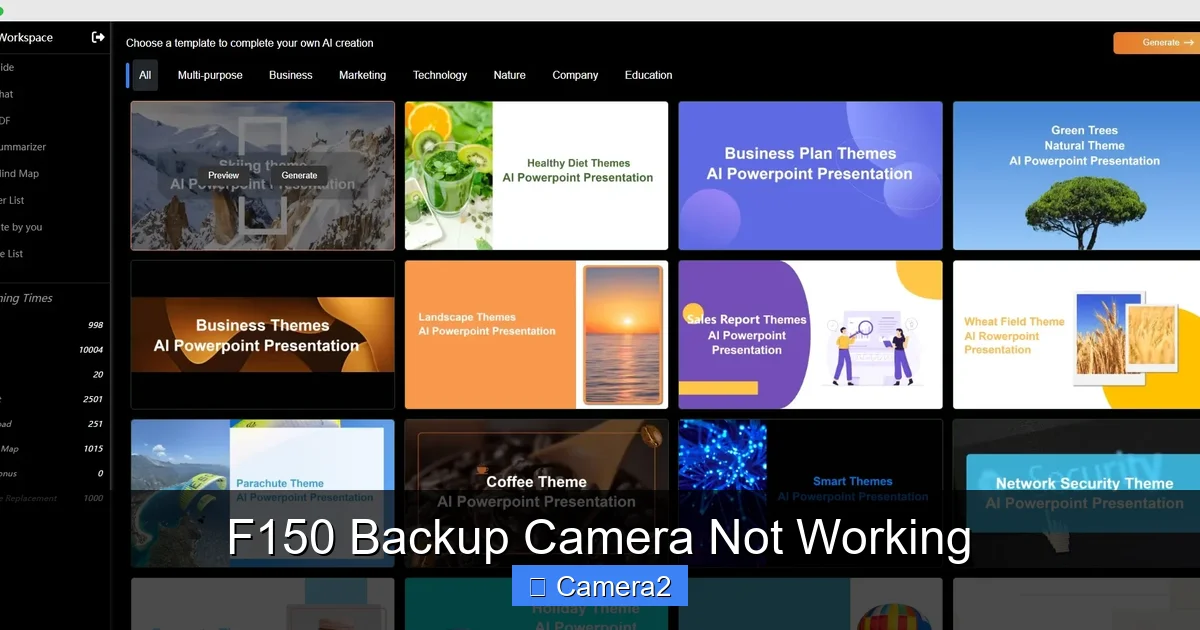Click the F150 Backup Camera Not Working title
Screen dimensions: 1200x630
[599, 538]
